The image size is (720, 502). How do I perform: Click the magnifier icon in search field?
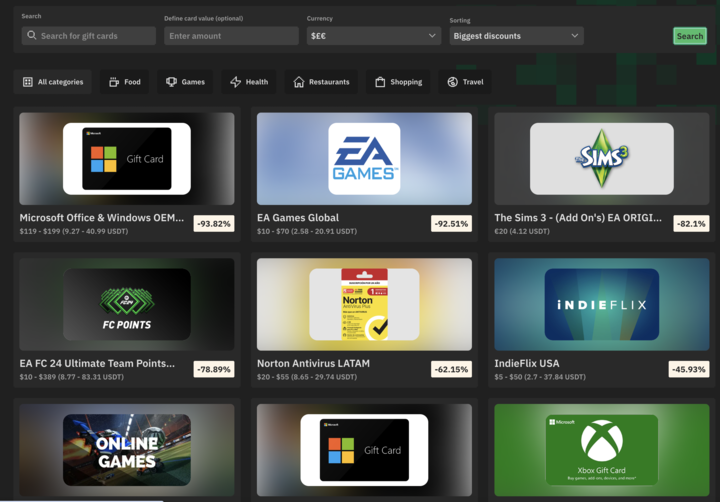pyautogui.click(x=31, y=35)
